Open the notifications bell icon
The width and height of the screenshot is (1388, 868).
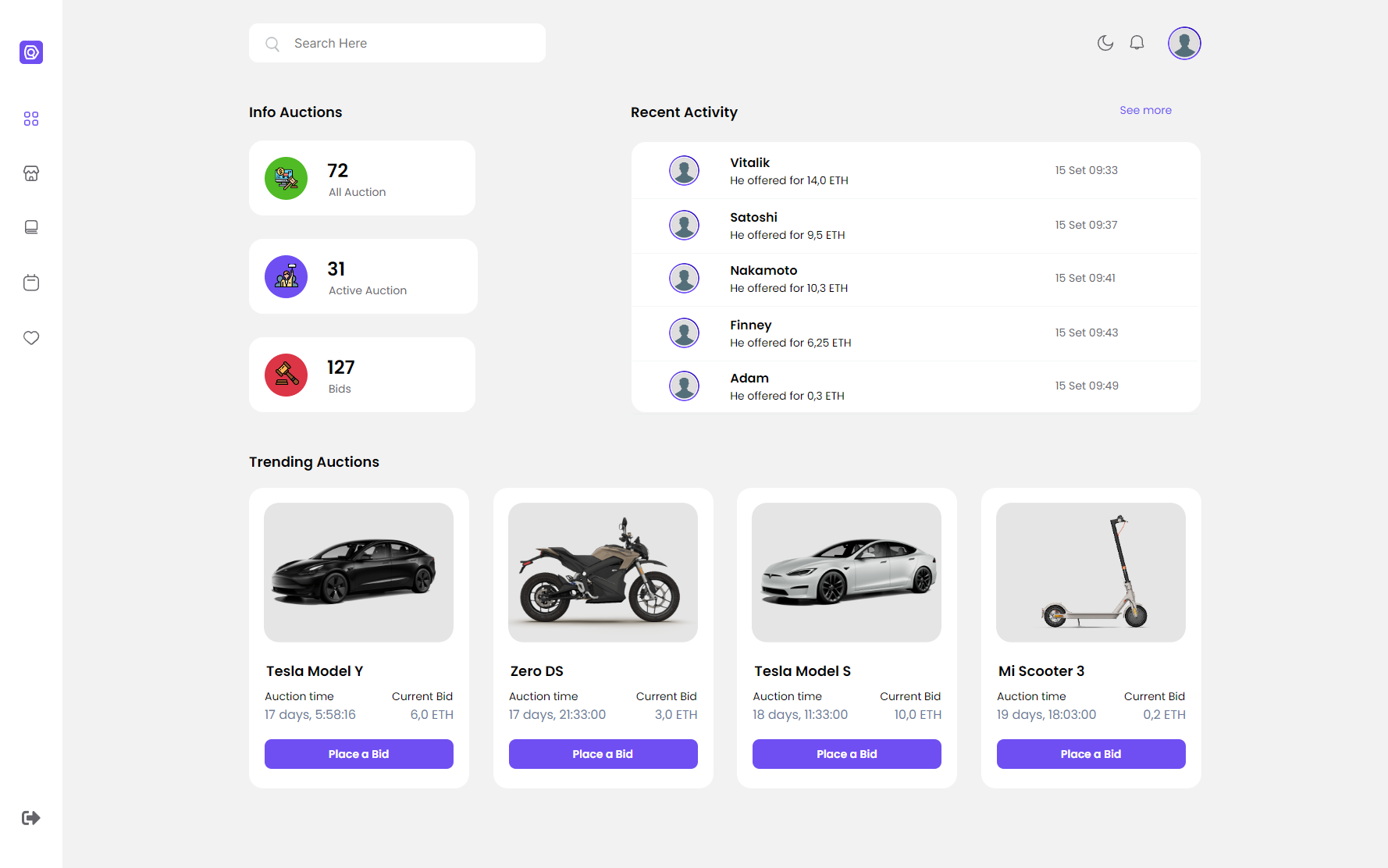pos(1137,43)
